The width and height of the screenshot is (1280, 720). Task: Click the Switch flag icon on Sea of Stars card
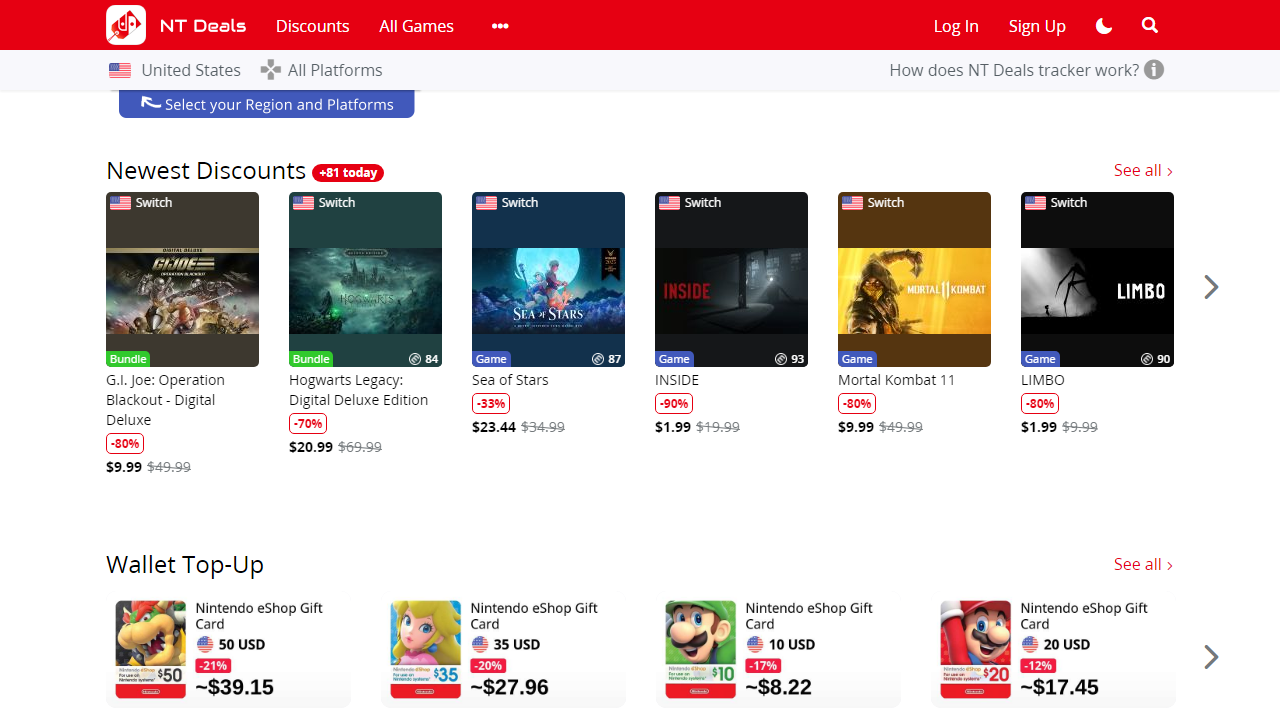[487, 202]
